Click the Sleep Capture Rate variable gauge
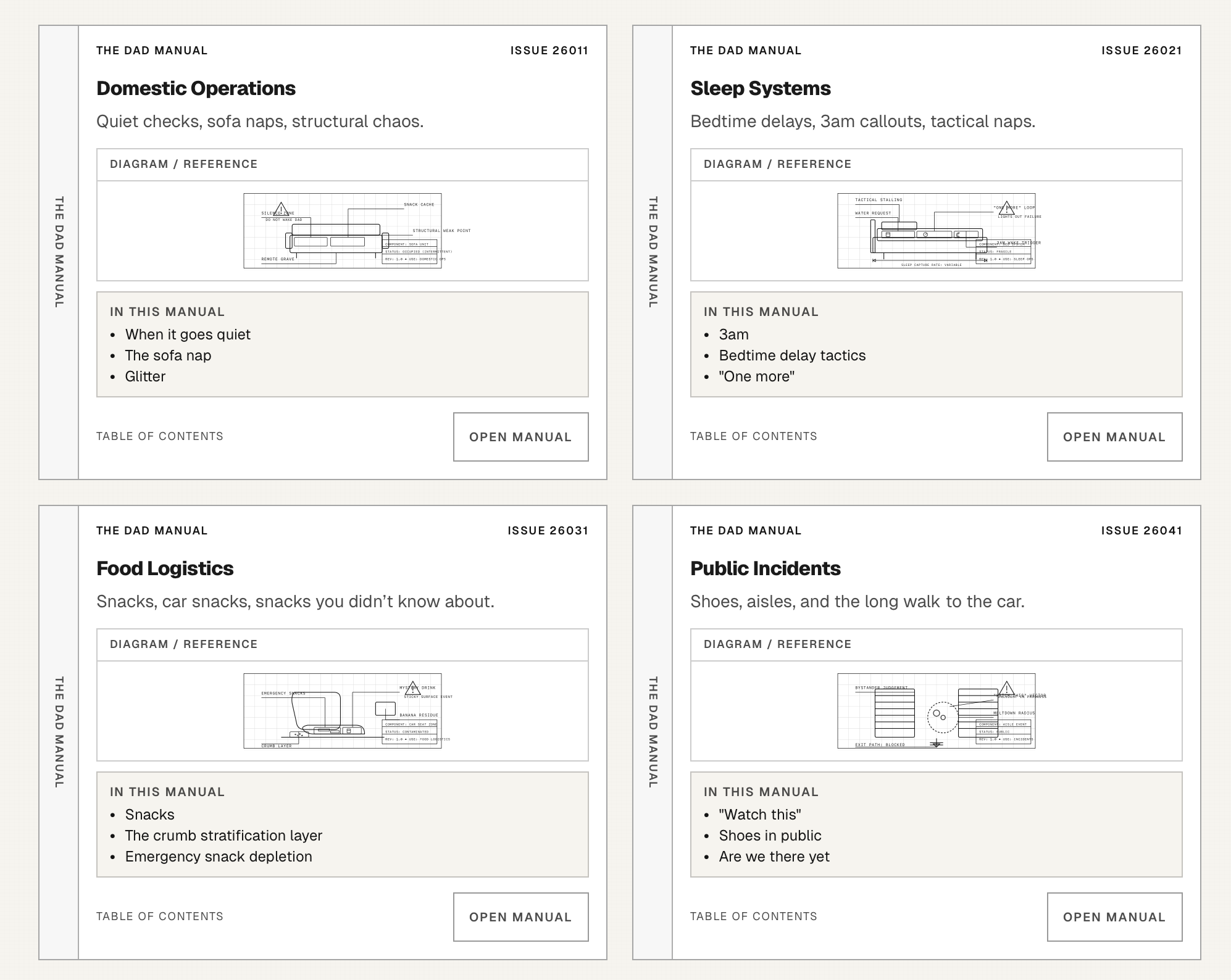Screen dimensions: 1231x980 (x=930, y=260)
